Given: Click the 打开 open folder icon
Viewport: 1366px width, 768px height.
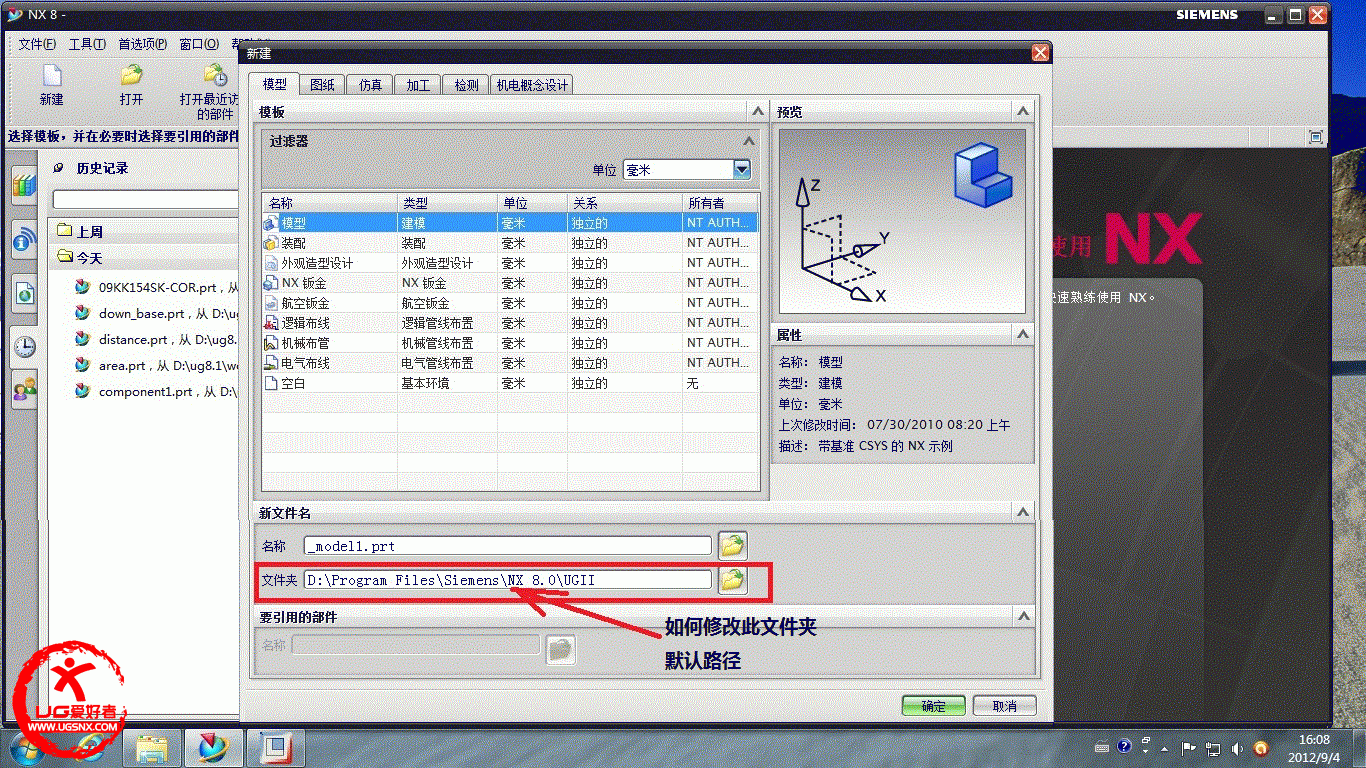Looking at the screenshot, I should click(x=131, y=76).
